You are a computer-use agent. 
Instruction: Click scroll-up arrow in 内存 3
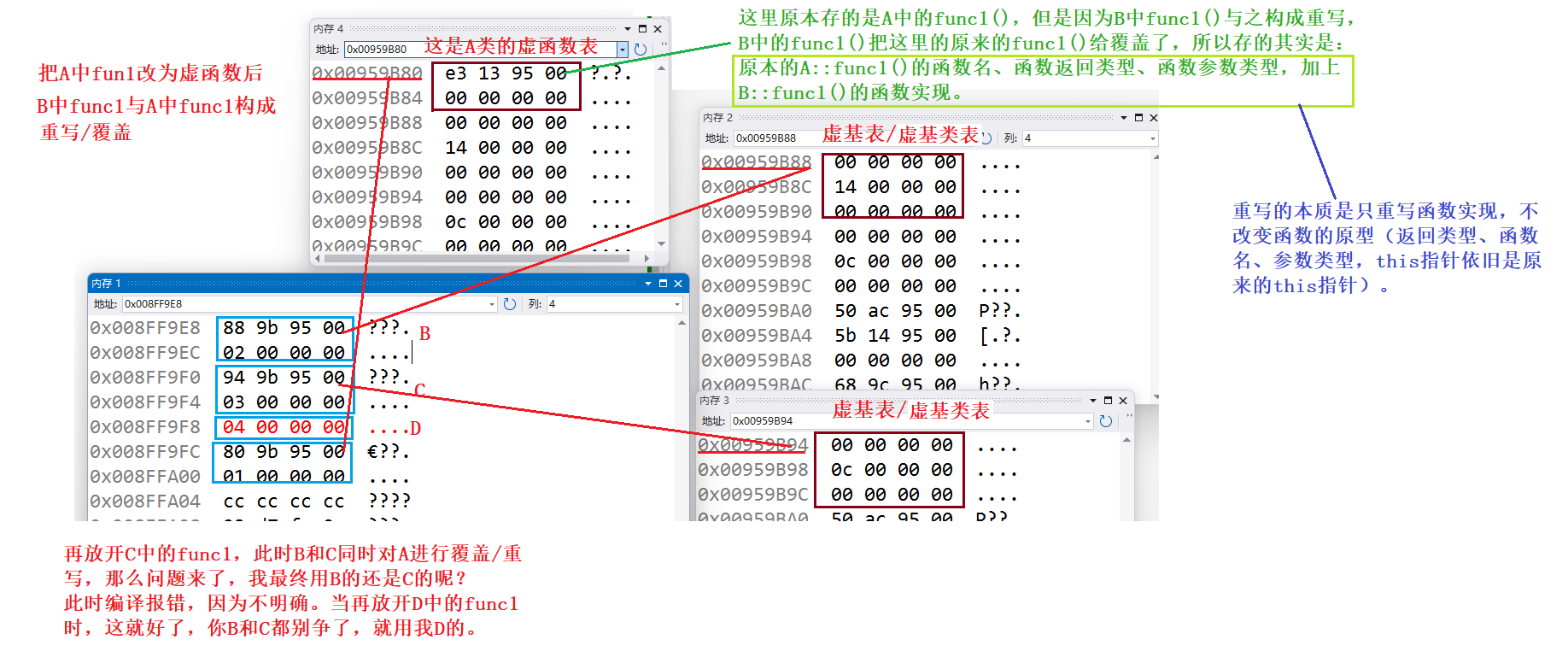1126,440
